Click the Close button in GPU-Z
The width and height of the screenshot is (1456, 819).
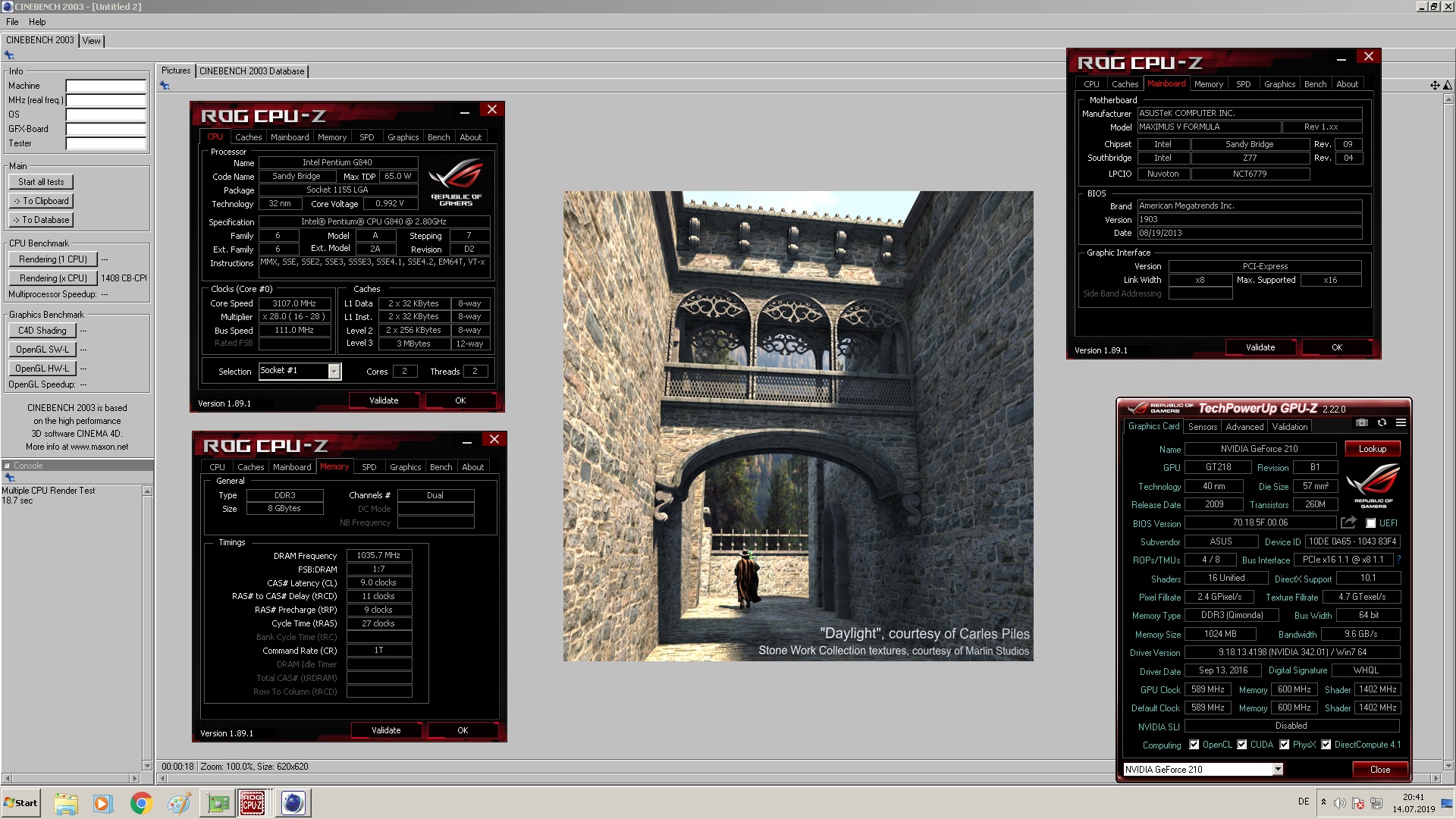coord(1380,769)
